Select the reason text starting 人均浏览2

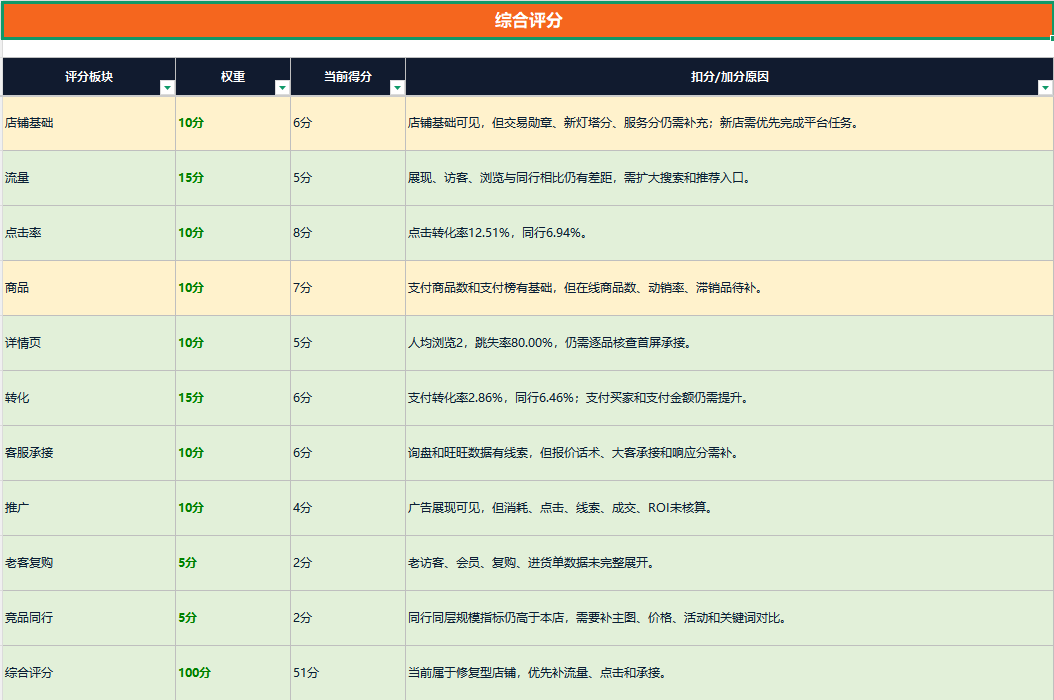point(550,343)
